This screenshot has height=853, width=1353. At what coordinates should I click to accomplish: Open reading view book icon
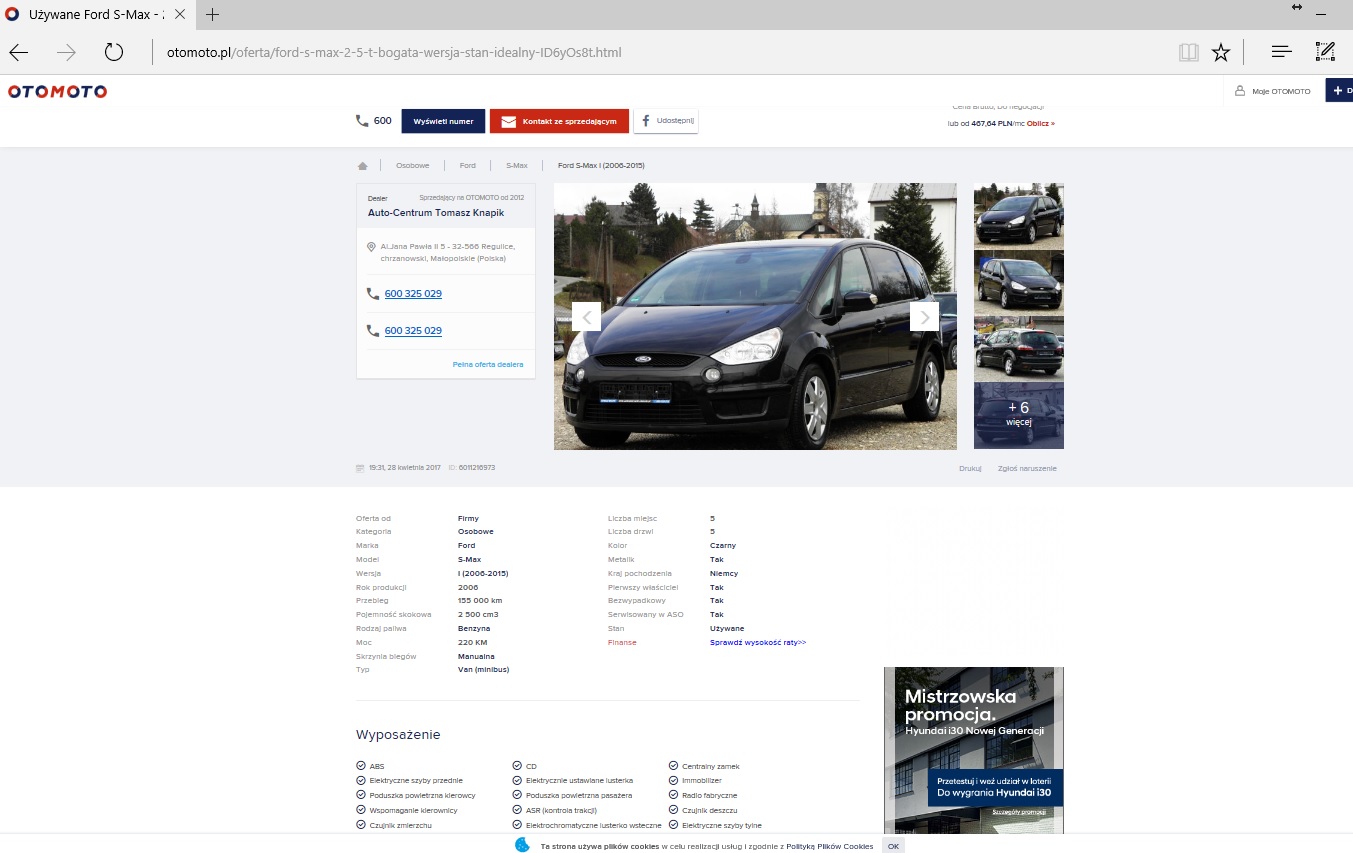1188,52
